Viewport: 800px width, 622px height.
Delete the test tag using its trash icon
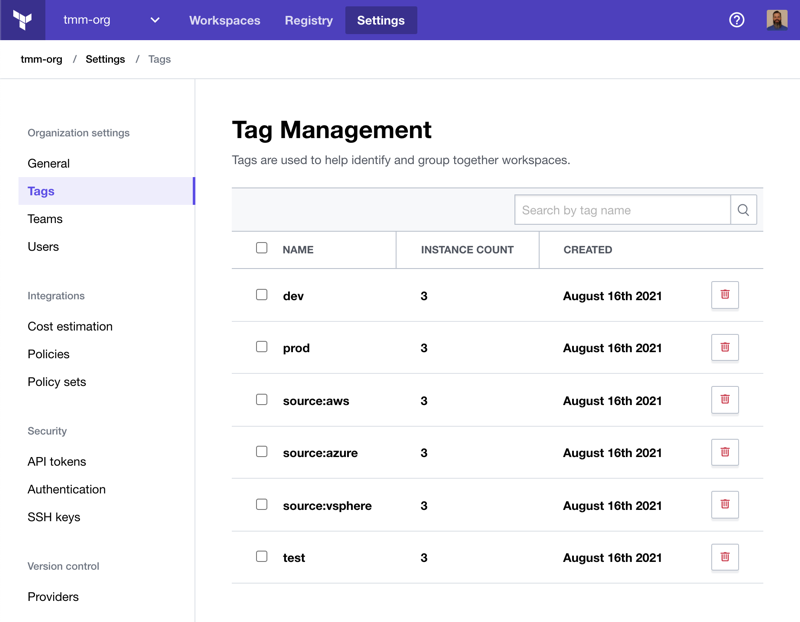coord(724,557)
